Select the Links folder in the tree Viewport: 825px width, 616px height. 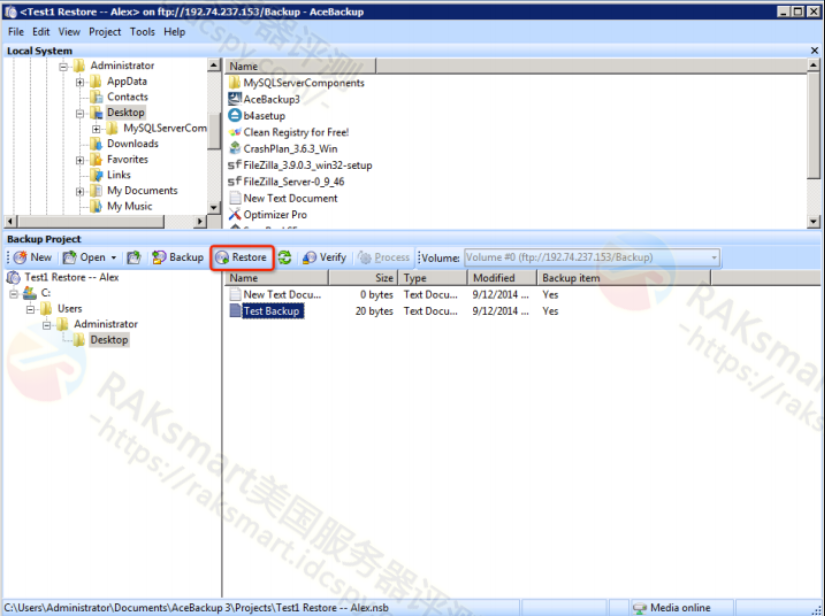119,175
